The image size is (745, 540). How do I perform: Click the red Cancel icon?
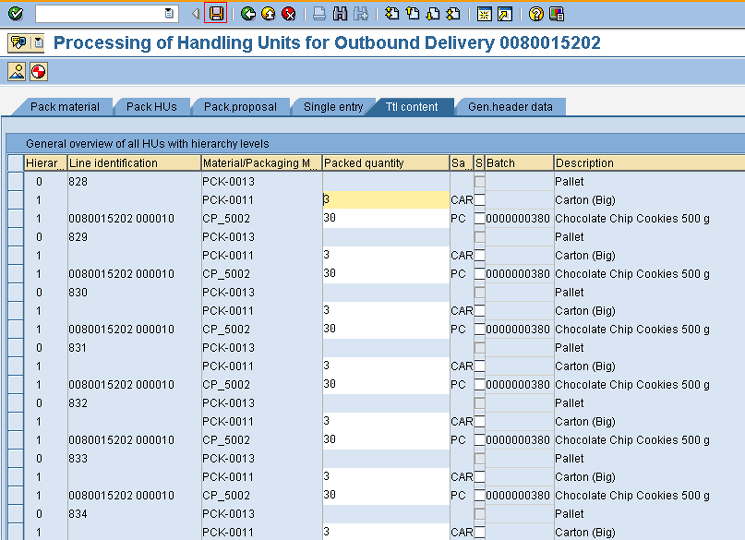[288, 13]
